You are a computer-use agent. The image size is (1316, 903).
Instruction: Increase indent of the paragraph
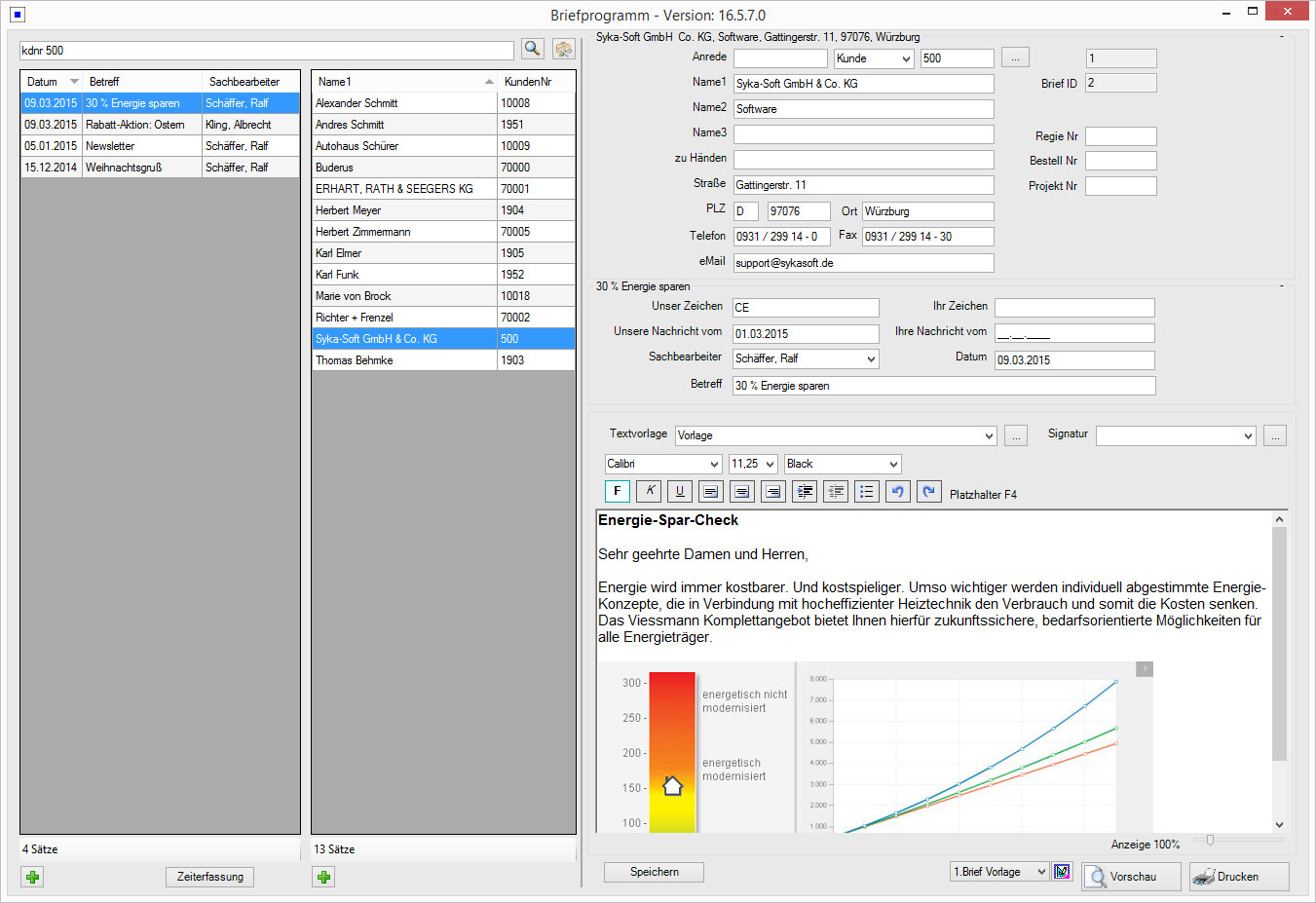(x=804, y=492)
